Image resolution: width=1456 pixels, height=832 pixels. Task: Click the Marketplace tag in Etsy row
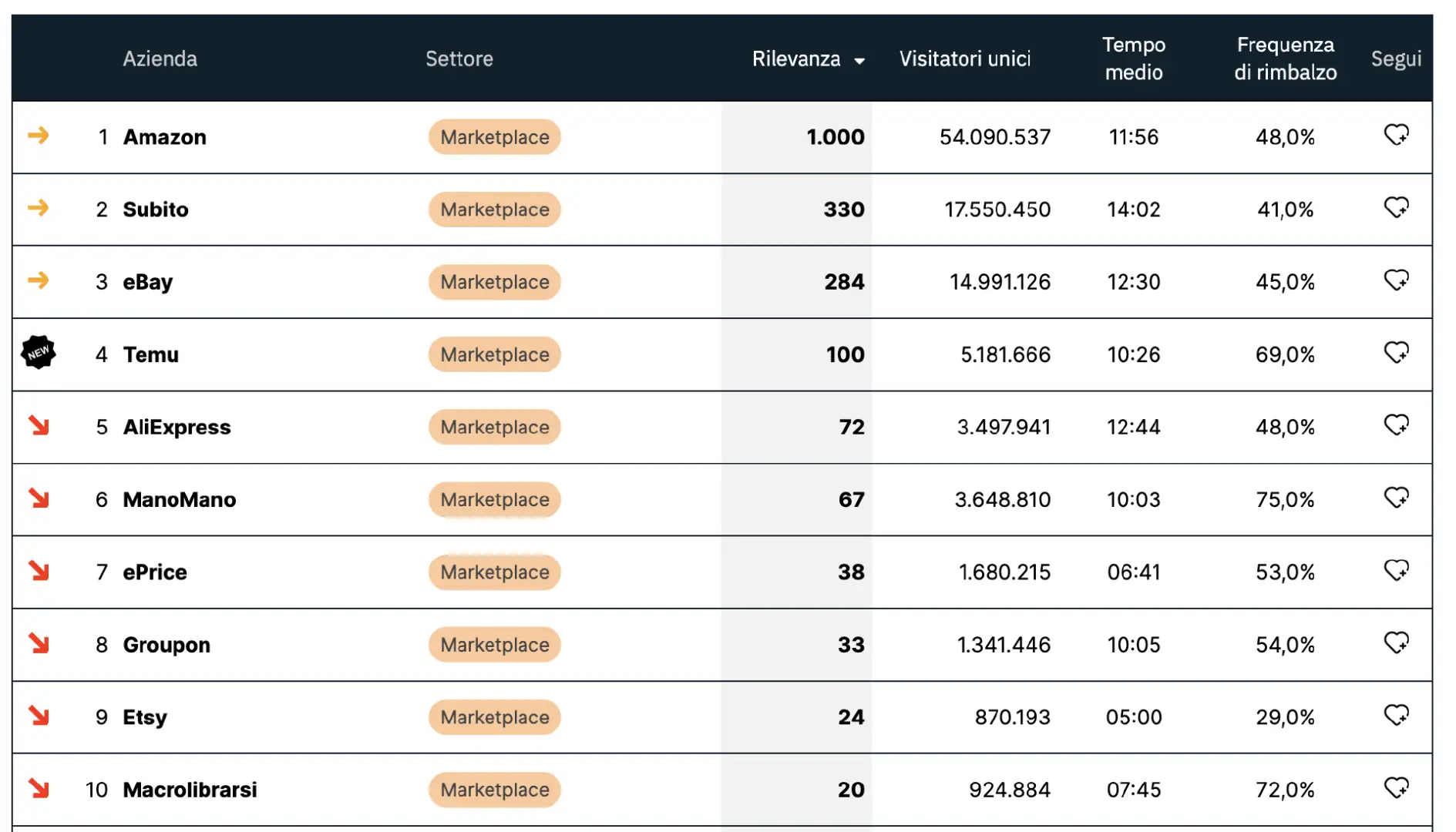(495, 717)
